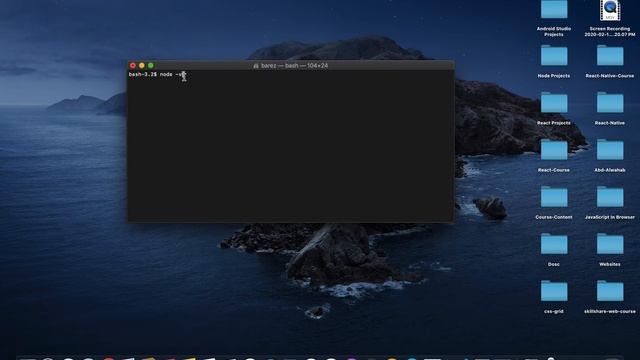The width and height of the screenshot is (640, 360).
Task: Select the skillshare-web-course folder
Action: click(610, 291)
